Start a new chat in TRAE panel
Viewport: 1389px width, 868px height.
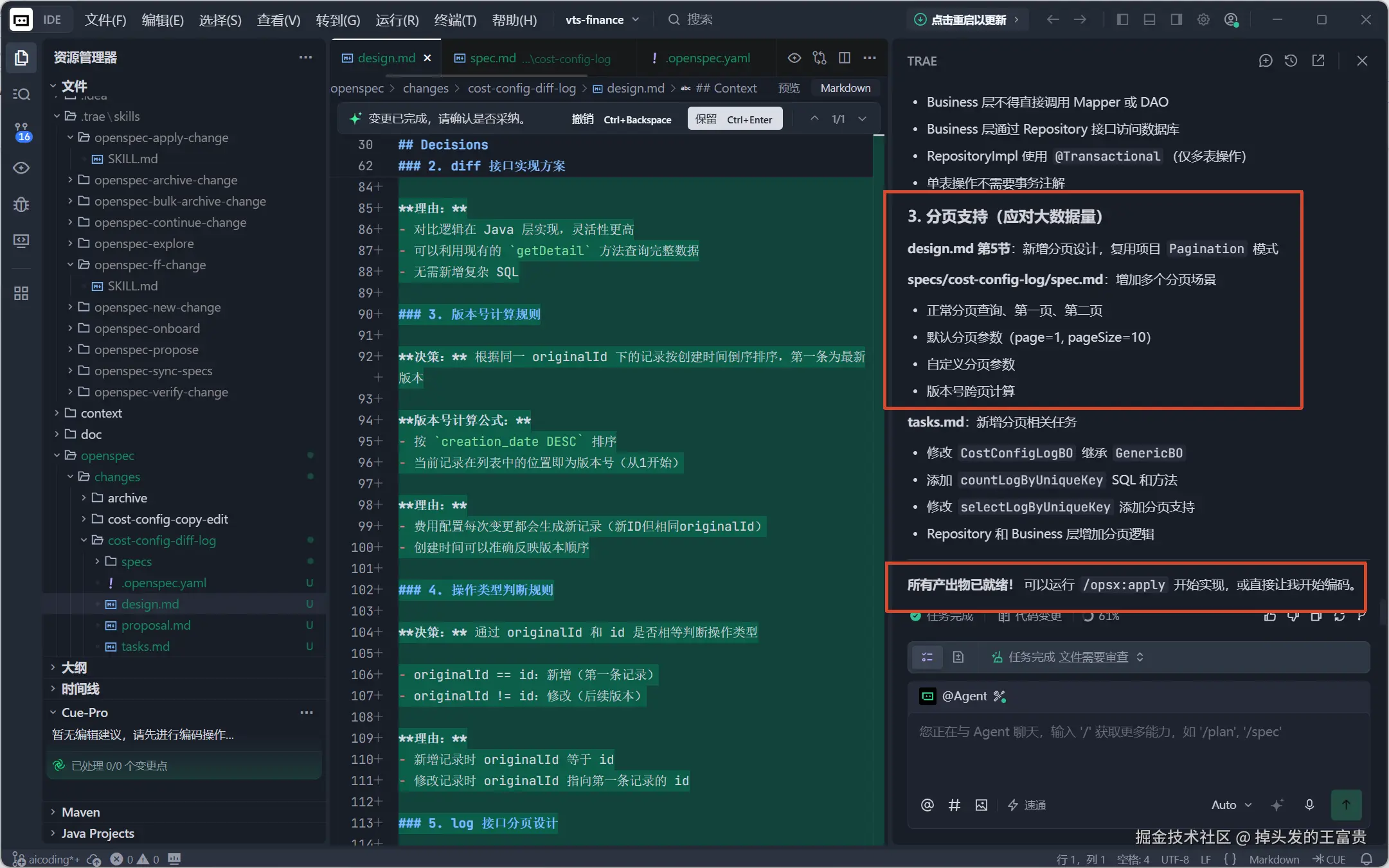point(1265,60)
